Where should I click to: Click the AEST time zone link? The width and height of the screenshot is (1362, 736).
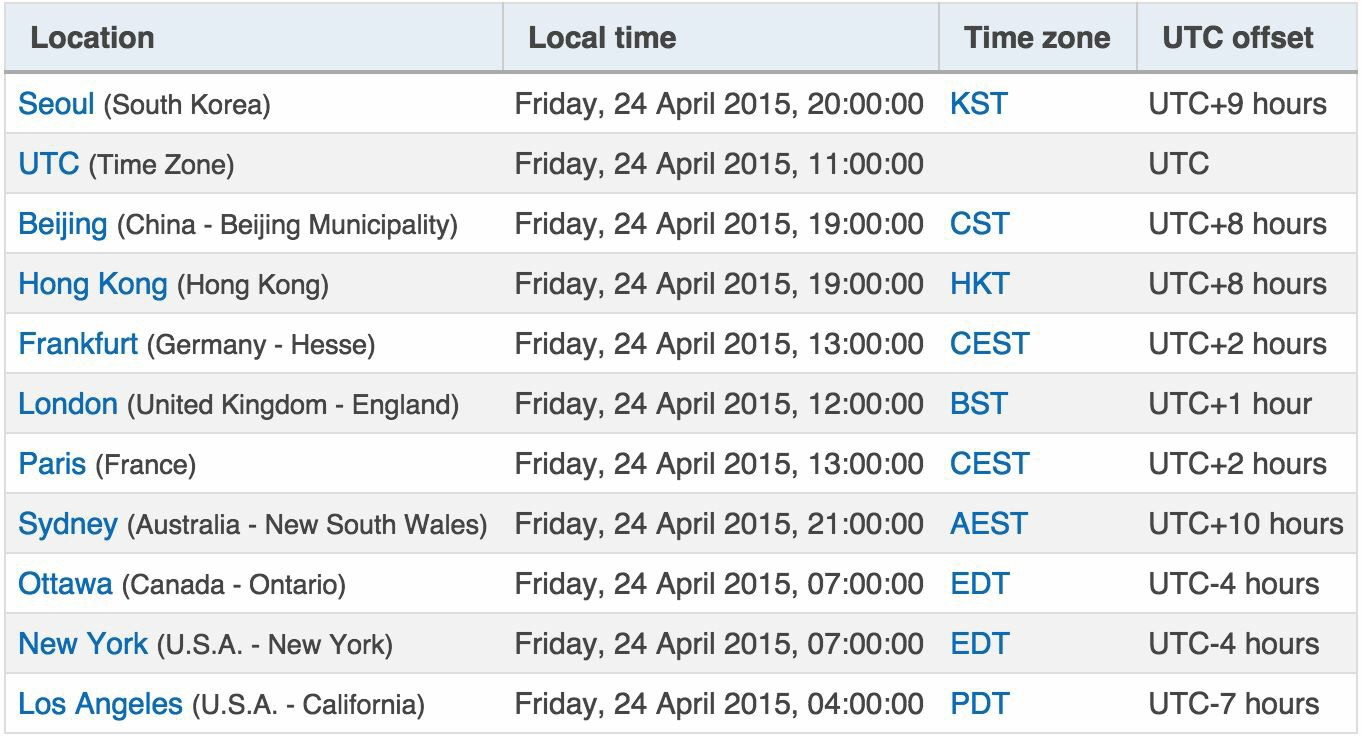988,524
